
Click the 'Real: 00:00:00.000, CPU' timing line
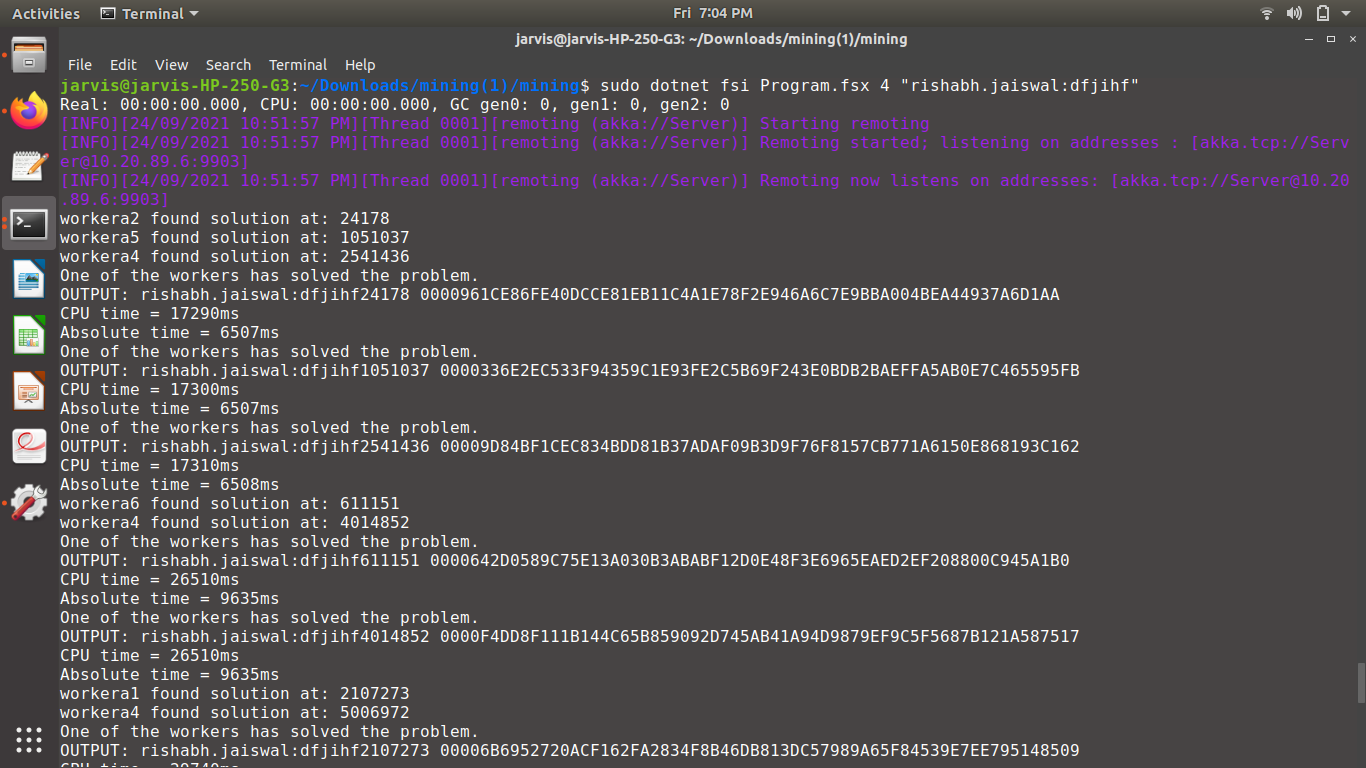pyautogui.click(x=395, y=104)
